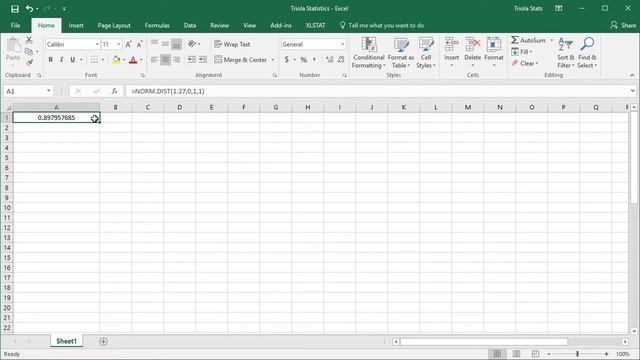
Task: Switch to the XLSTAT tab
Action: (316, 25)
